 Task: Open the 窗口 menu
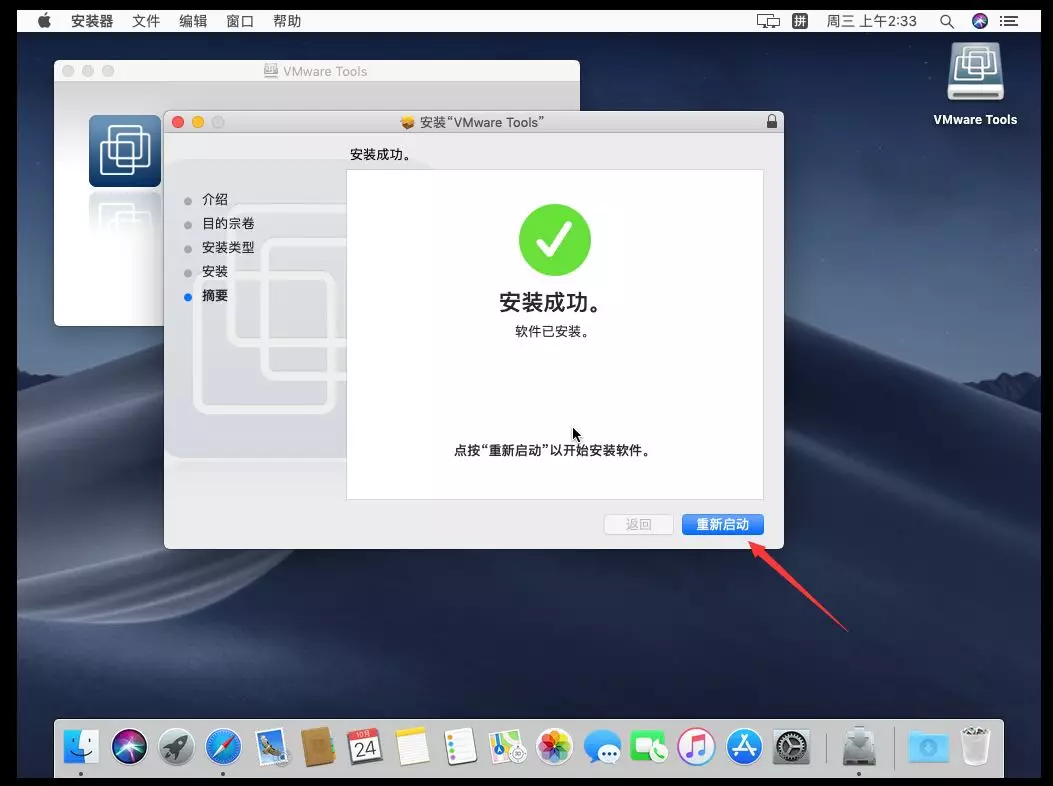(x=240, y=21)
